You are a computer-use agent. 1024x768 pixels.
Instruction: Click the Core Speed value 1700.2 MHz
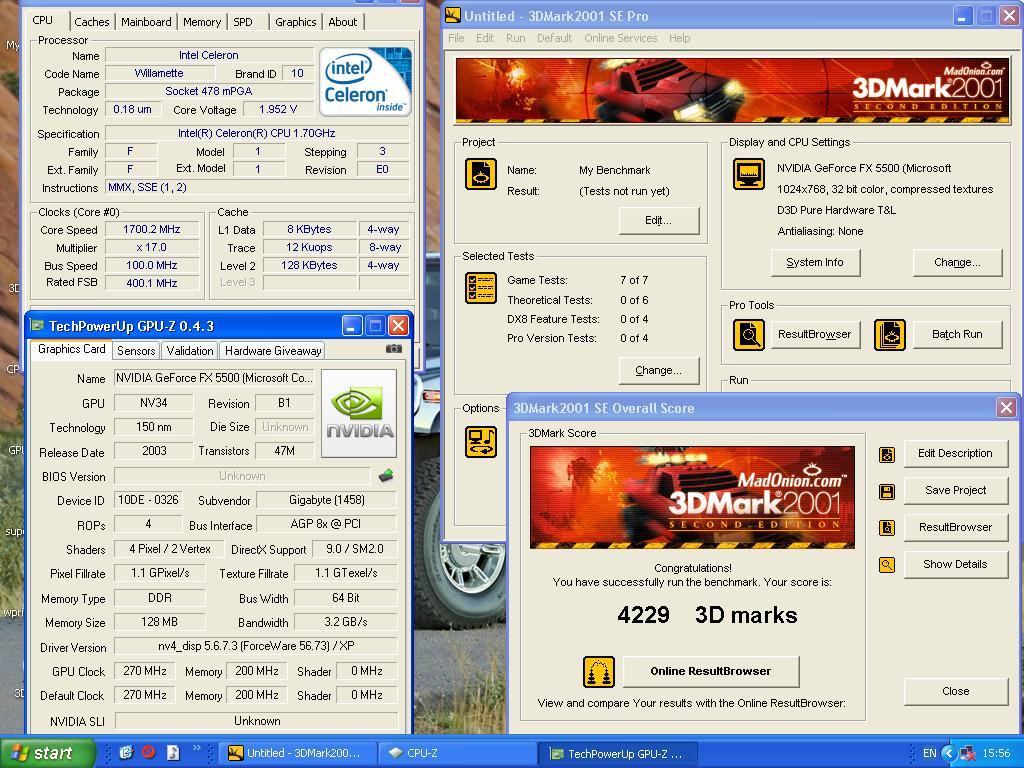pos(152,229)
